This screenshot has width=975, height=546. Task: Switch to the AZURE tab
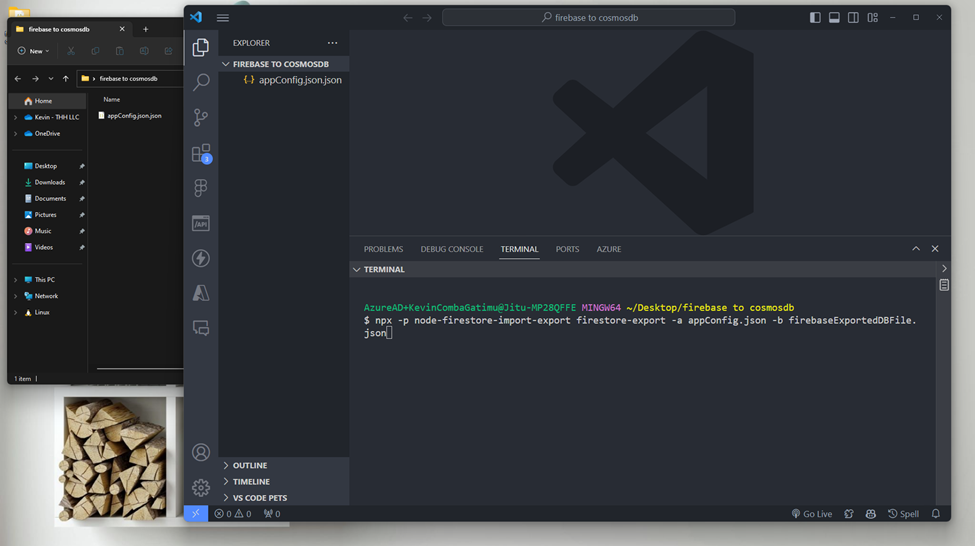[609, 249]
